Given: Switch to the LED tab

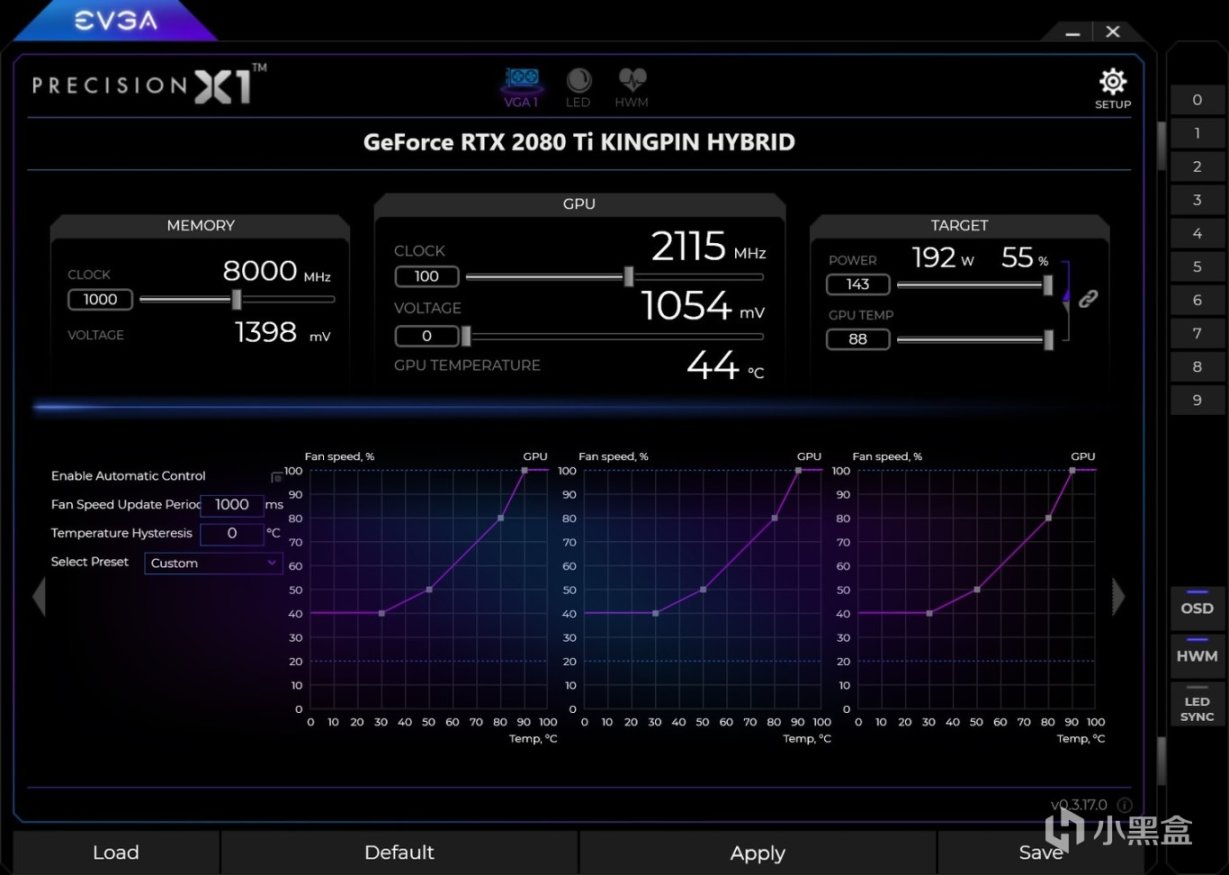Looking at the screenshot, I should (578, 87).
